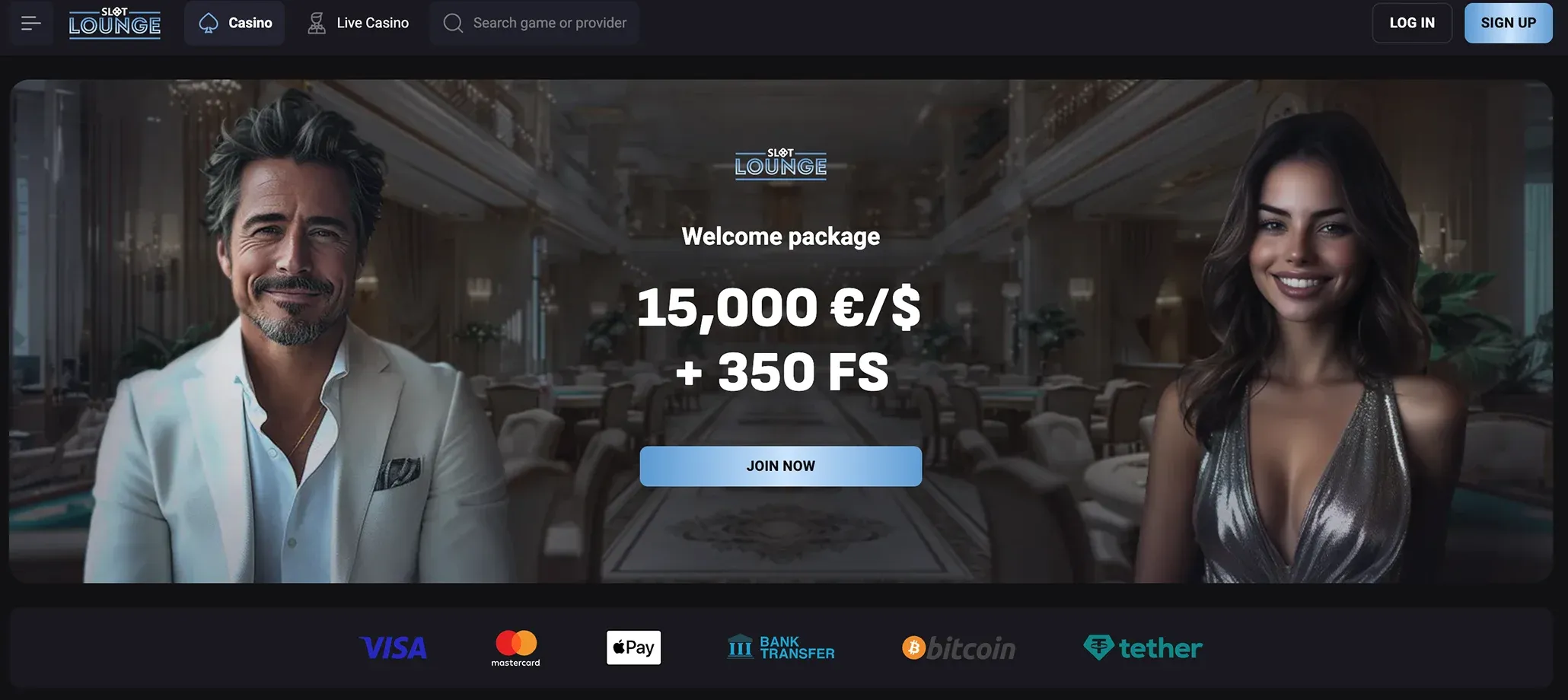The width and height of the screenshot is (1568, 700).
Task: Select the Apple Pay logo
Action: point(633,647)
